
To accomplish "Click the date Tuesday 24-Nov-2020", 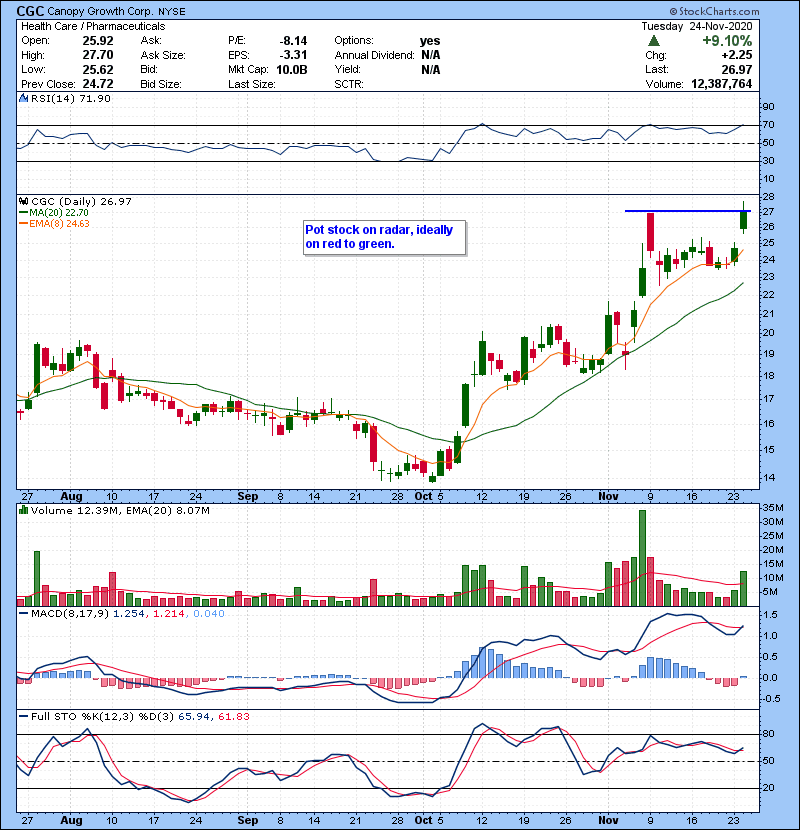I will pyautogui.click(x=697, y=26).
